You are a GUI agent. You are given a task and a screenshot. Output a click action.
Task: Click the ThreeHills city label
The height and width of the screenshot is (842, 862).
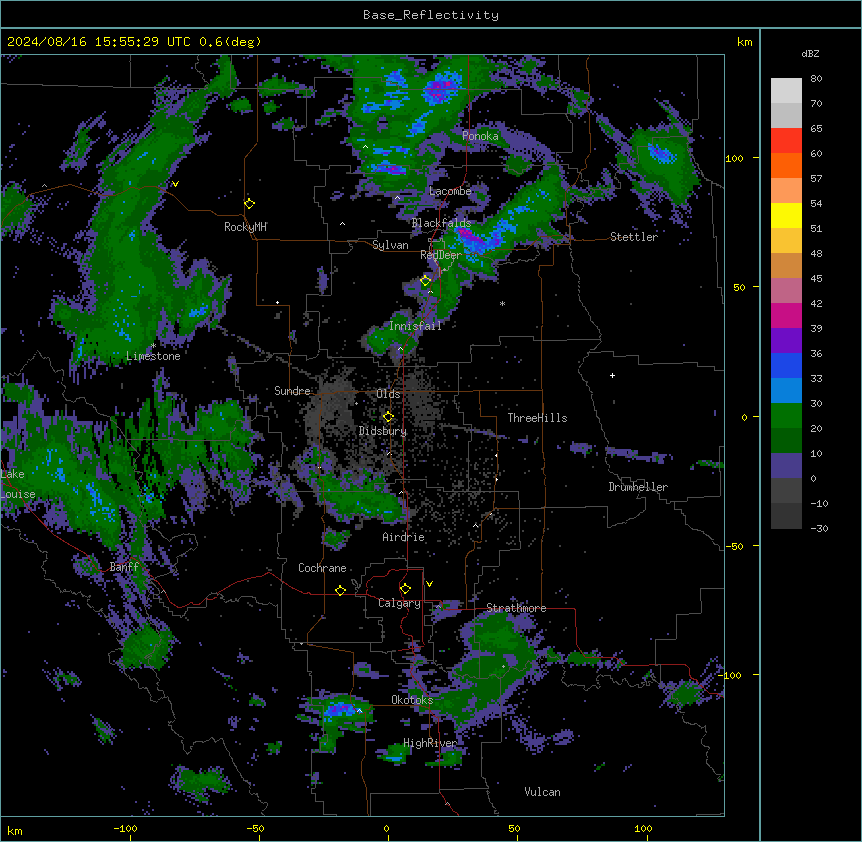pyautogui.click(x=537, y=418)
